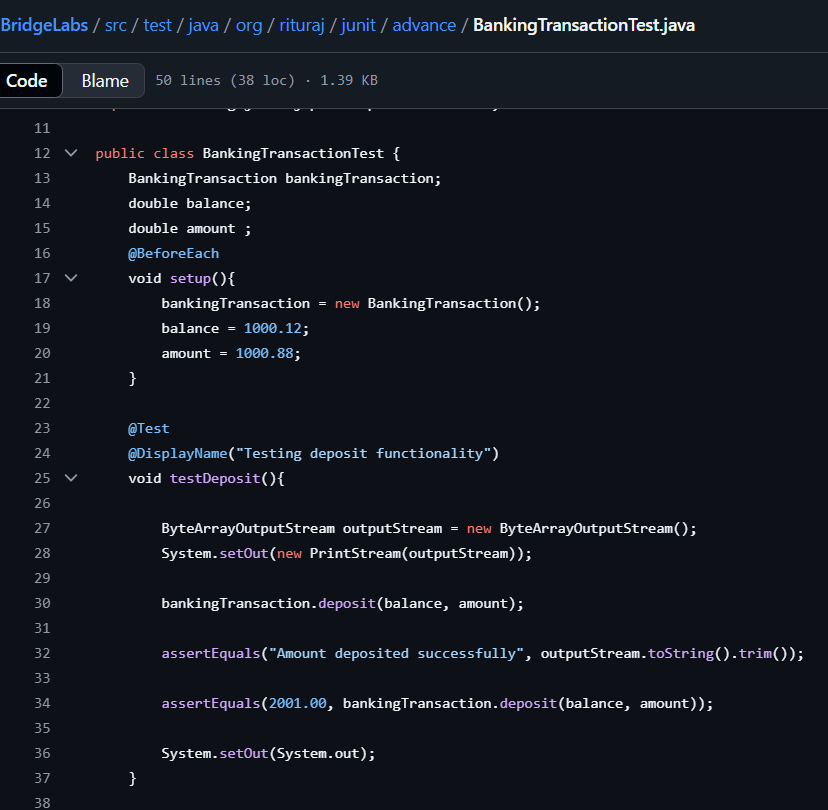The image size is (828, 810).
Task: Click "double amount ;" declaration on line 15
Action: (x=190, y=229)
